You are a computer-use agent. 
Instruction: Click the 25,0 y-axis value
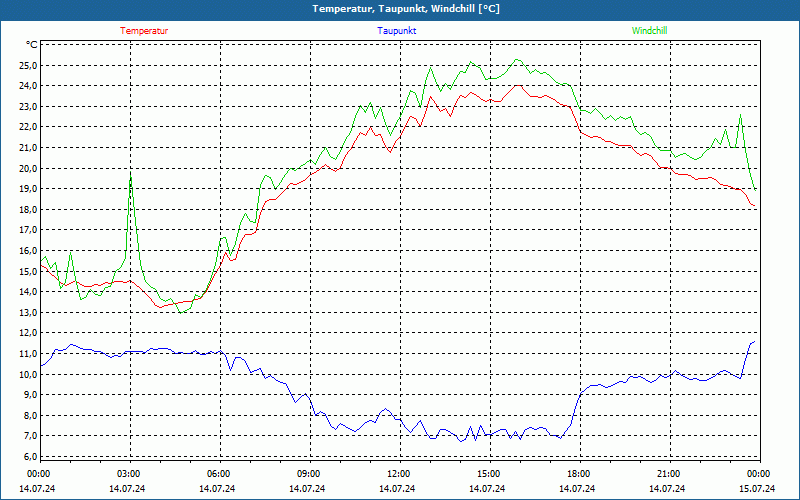(28, 65)
